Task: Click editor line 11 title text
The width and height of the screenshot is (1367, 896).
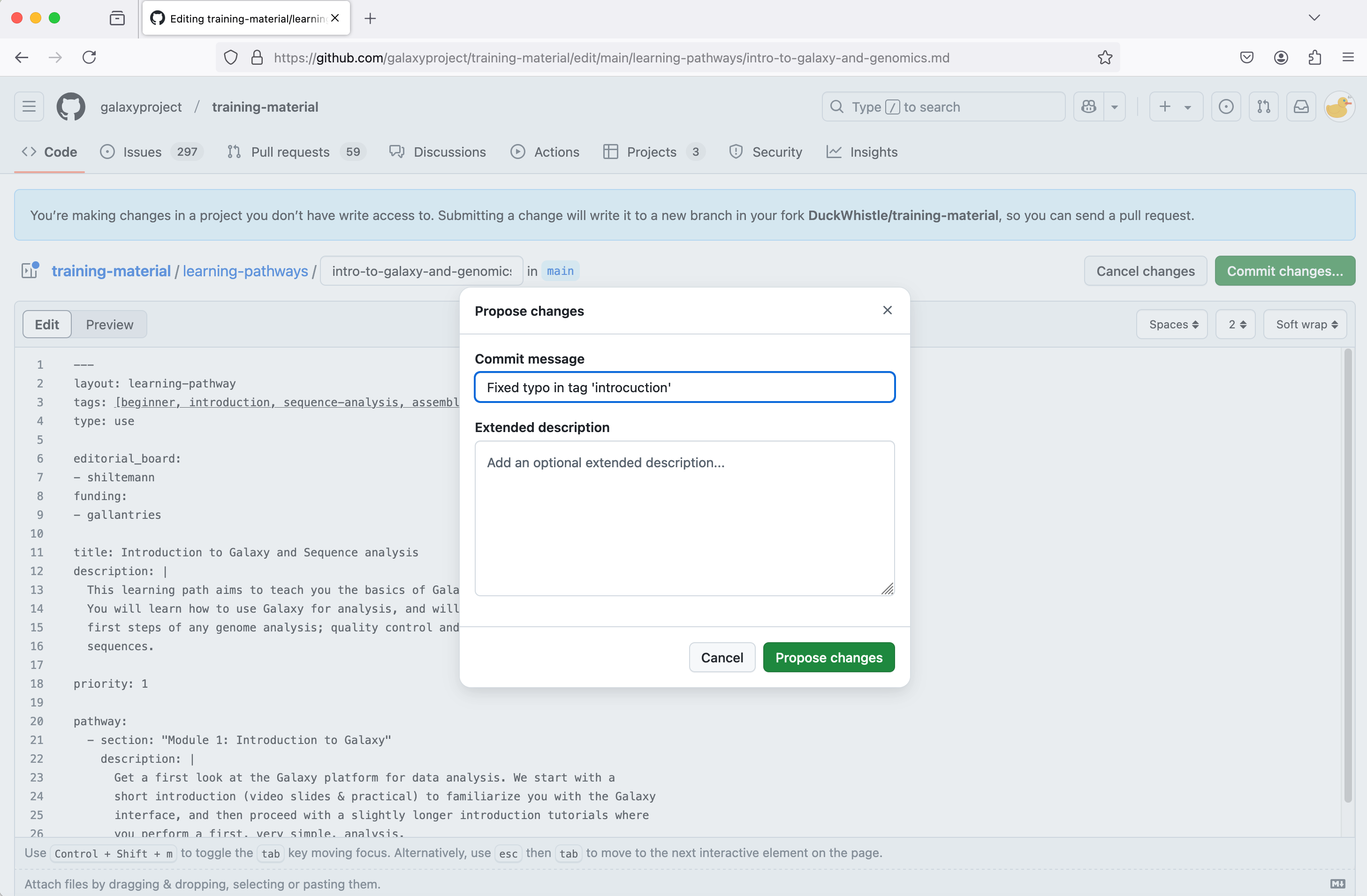Action: pos(246,552)
